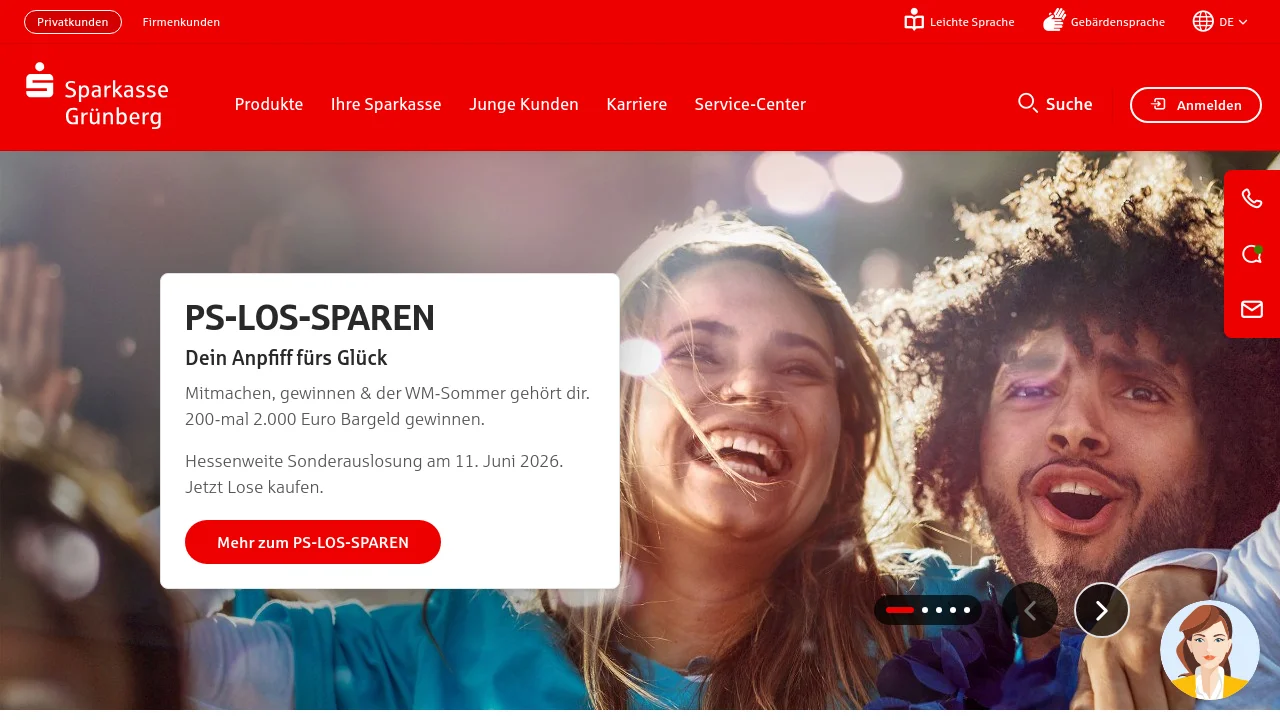
Task: Open the Junge Kunden menu
Action: point(524,104)
